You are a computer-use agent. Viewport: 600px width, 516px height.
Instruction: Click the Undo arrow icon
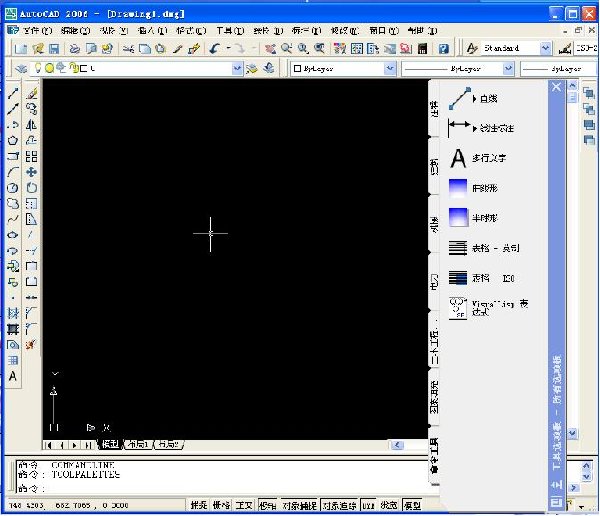[215, 49]
